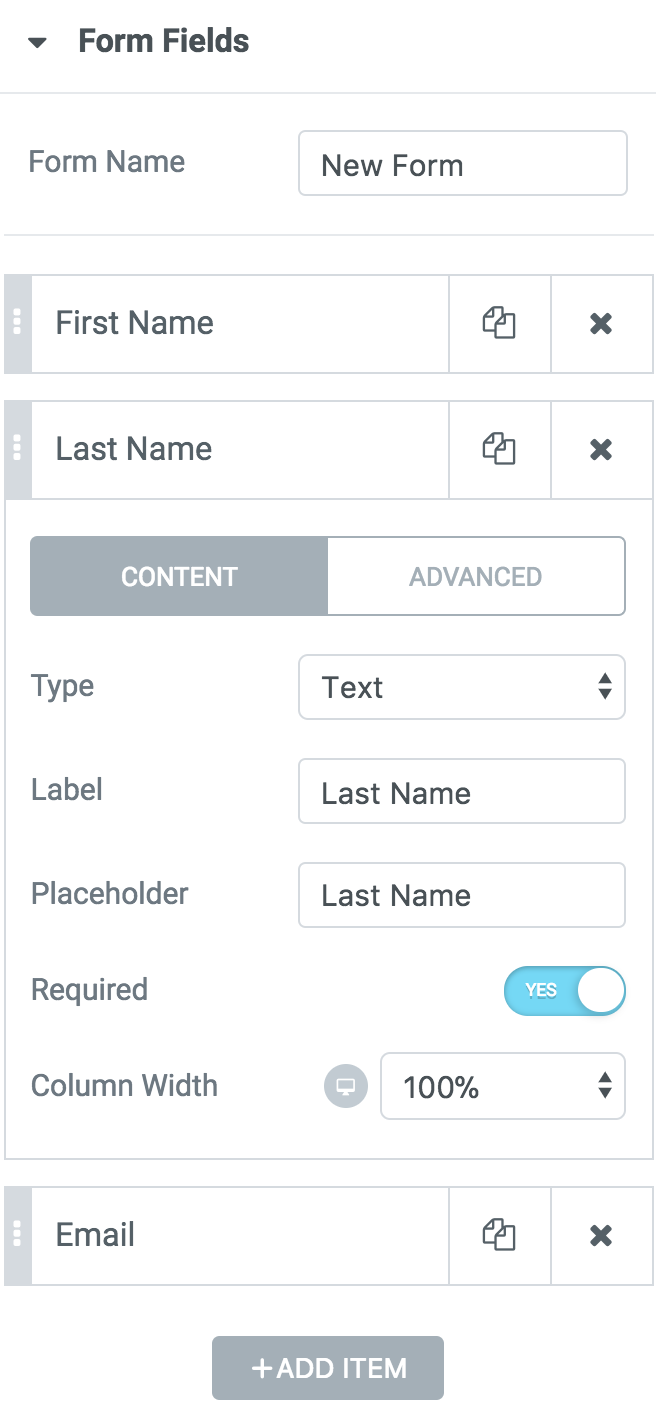
Task: Duplicate the First Name field
Action: point(499,324)
